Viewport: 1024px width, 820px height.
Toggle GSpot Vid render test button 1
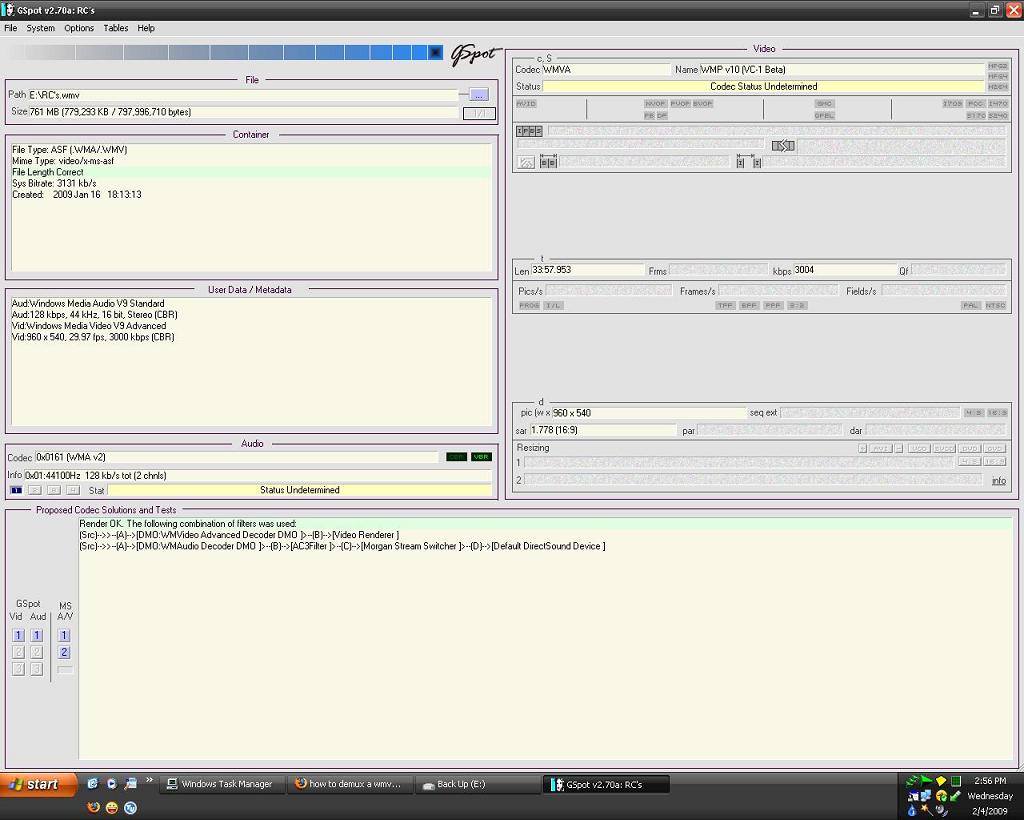coord(18,635)
